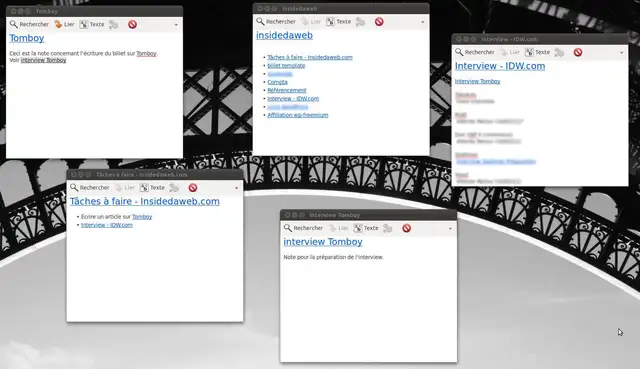The height and width of the screenshot is (369, 640).
Task: Click the large 'Interview - IDW.com' note title heading
Action: [500, 66]
